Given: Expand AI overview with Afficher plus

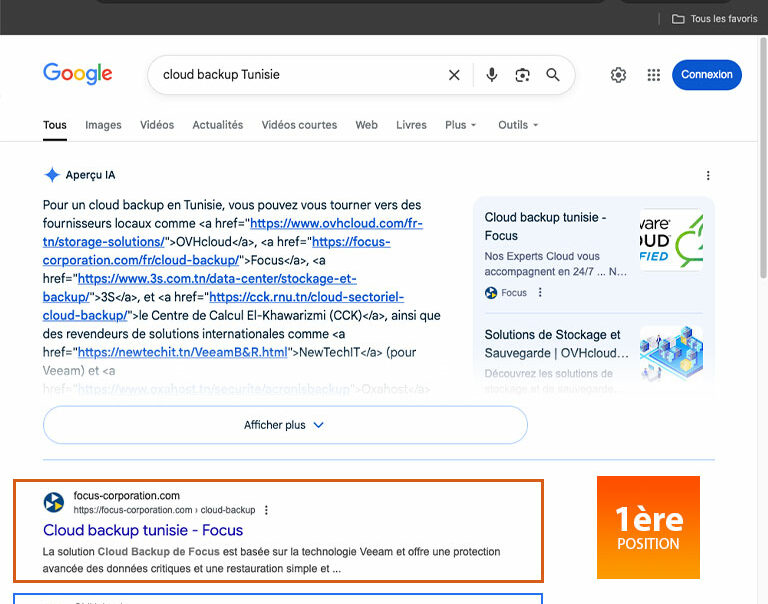Looking at the screenshot, I should (285, 425).
